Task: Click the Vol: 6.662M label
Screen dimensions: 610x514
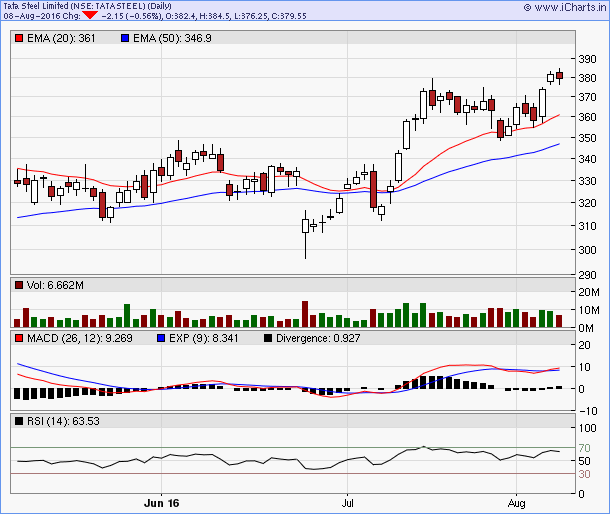Action: tap(55, 285)
